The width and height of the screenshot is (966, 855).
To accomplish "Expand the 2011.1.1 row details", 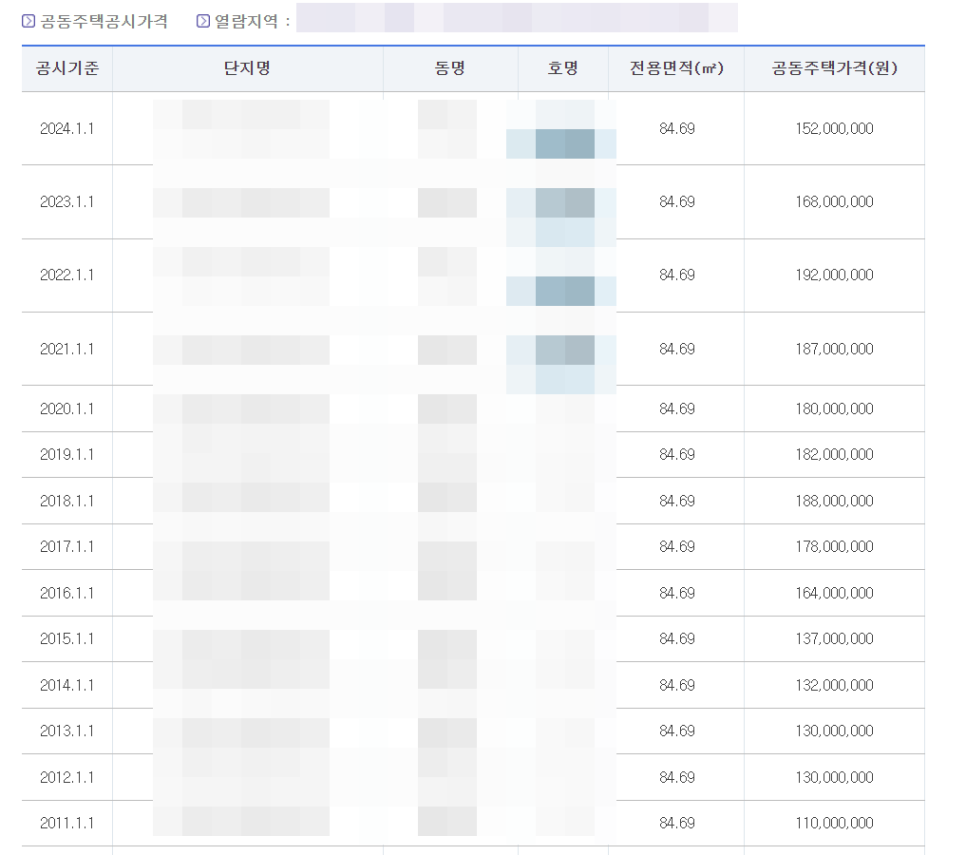I will point(66,823).
